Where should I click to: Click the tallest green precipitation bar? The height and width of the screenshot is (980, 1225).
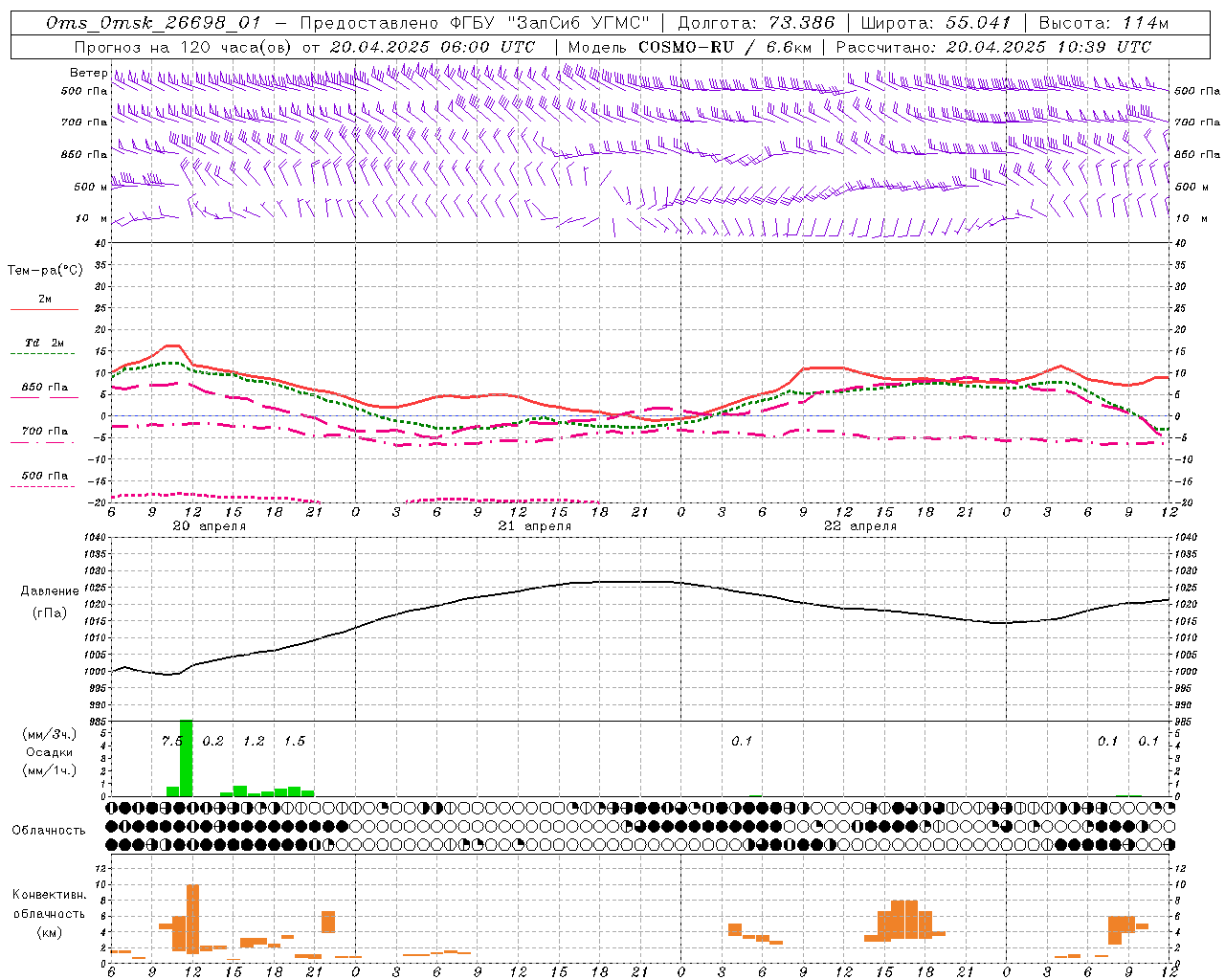click(x=186, y=758)
